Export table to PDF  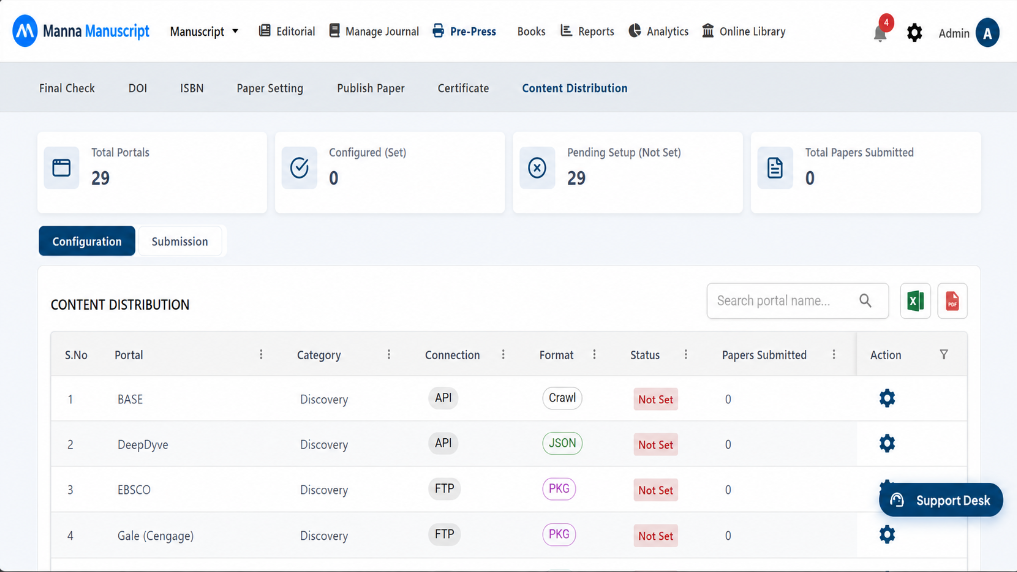point(952,301)
